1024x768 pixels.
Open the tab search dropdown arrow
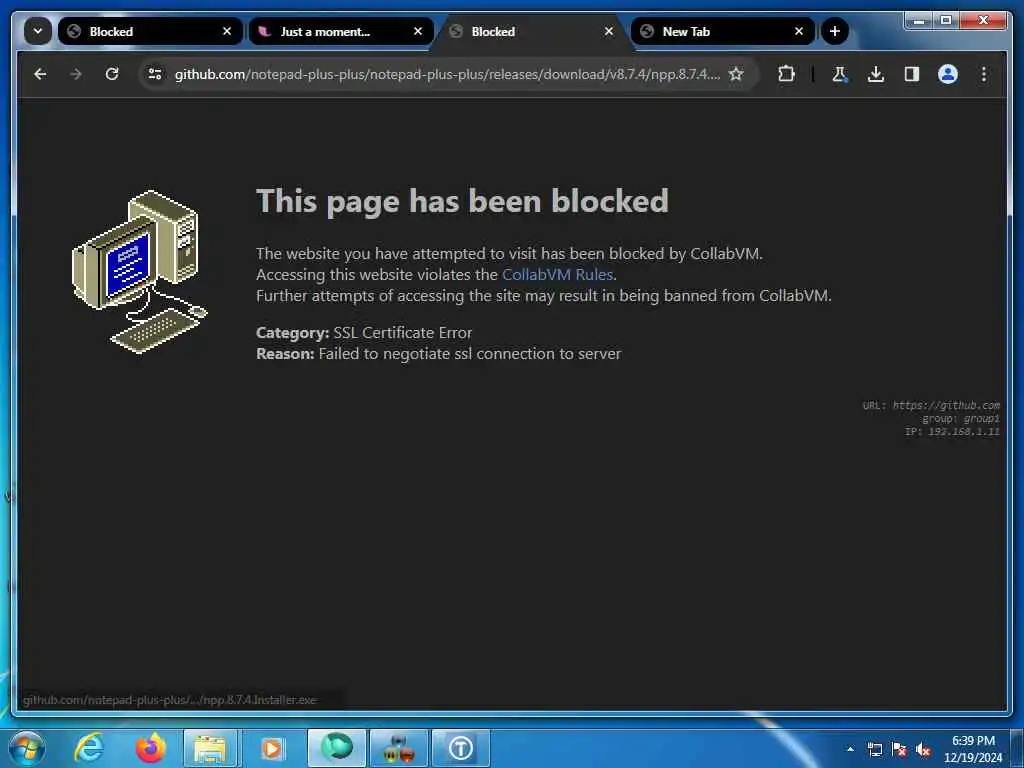[x=38, y=31]
